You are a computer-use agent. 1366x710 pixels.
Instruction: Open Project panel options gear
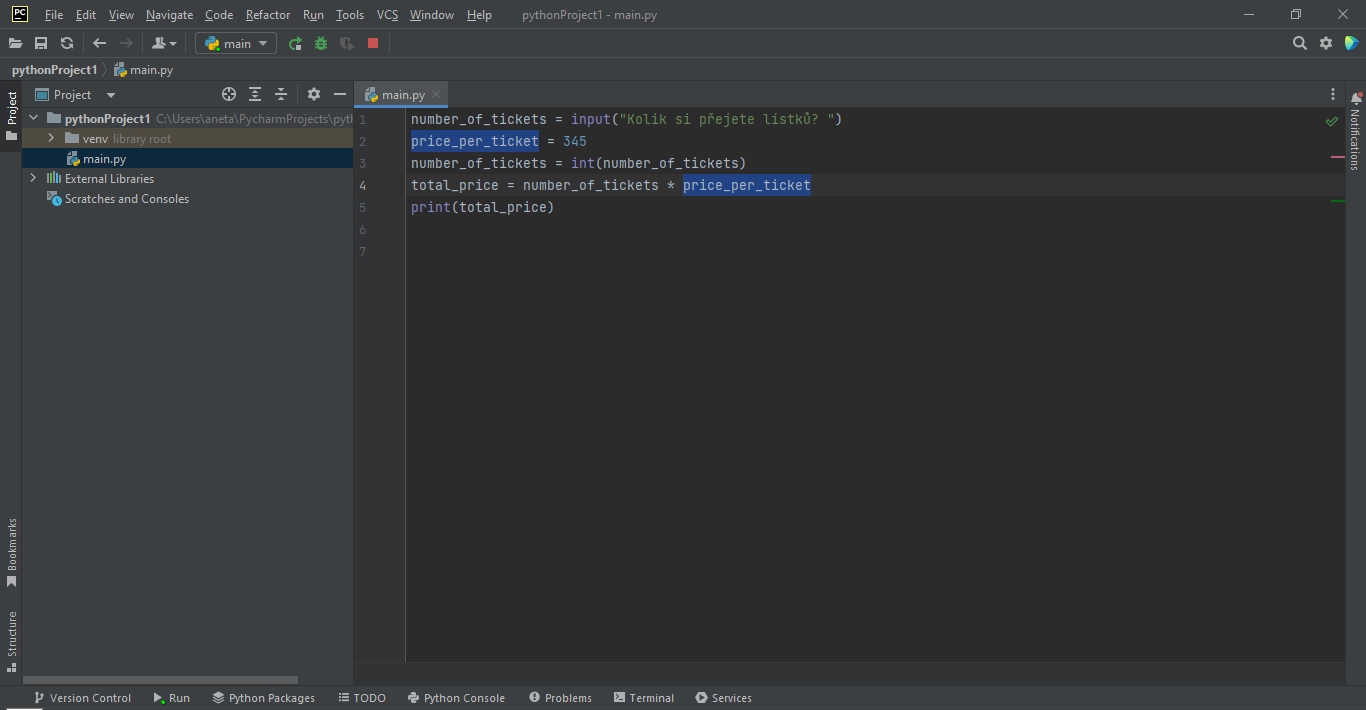314,93
